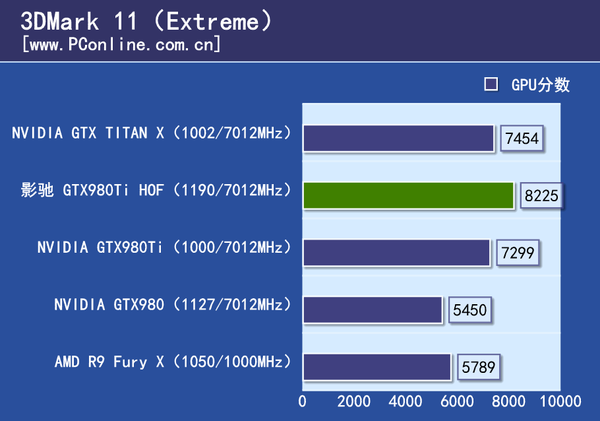Click the 影驰 GTX980Ti HOF row label
The height and width of the screenshot is (421, 600).
(156, 190)
